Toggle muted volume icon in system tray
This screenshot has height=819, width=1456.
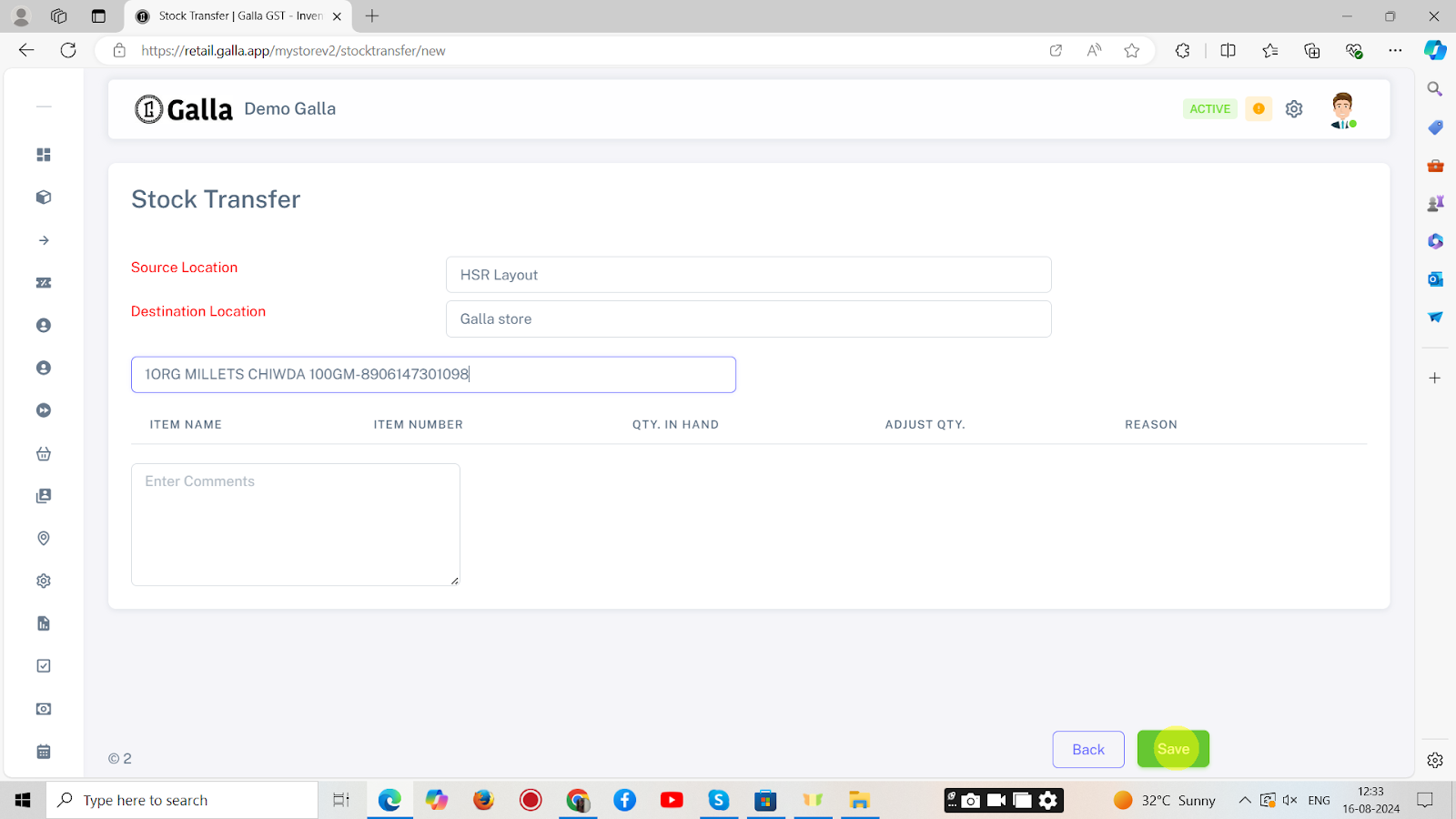point(1289,800)
